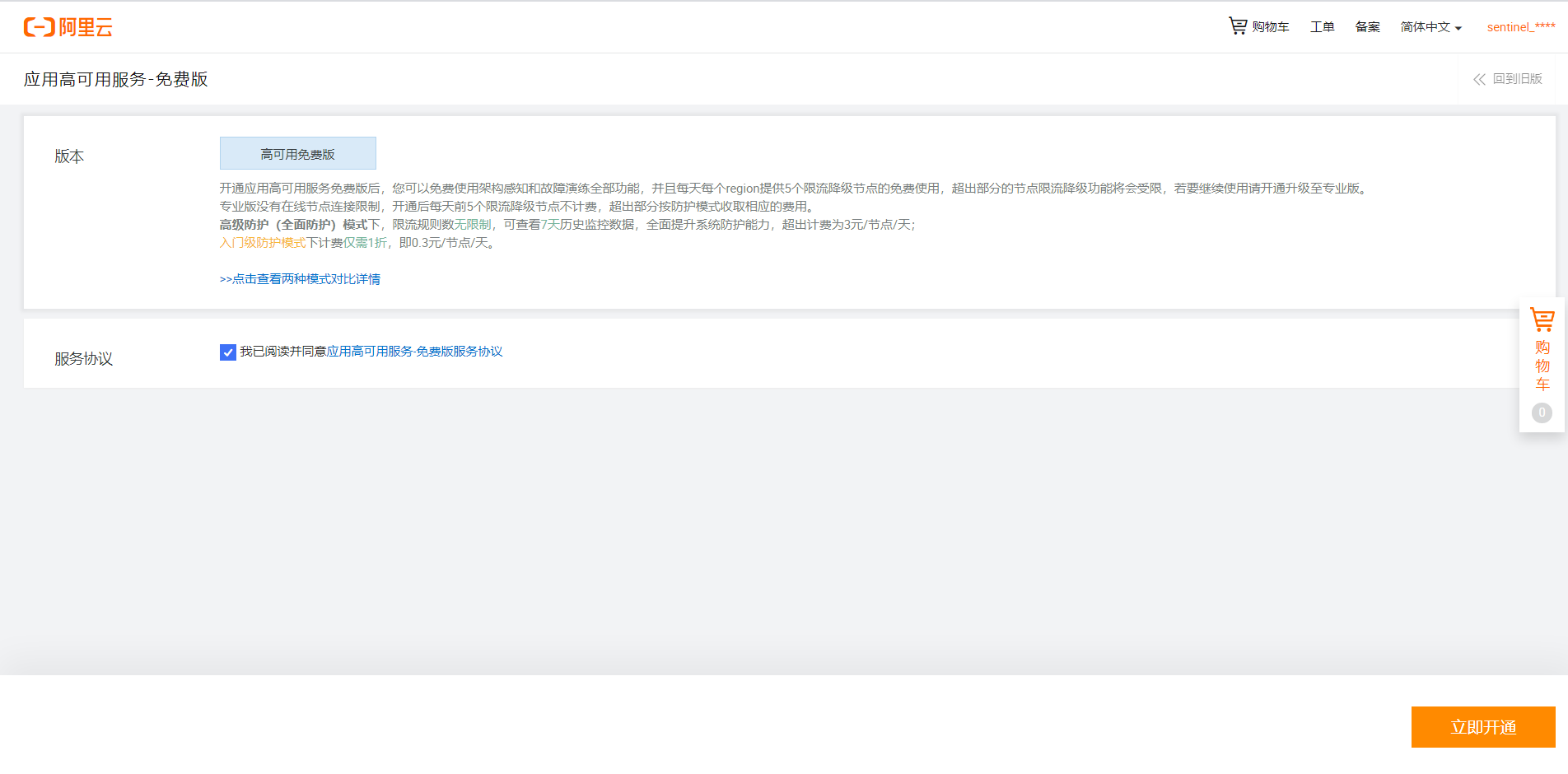This screenshot has height=774, width=1568.
Task: Click the 回到旧版 double-chevron icon
Action: [1479, 79]
